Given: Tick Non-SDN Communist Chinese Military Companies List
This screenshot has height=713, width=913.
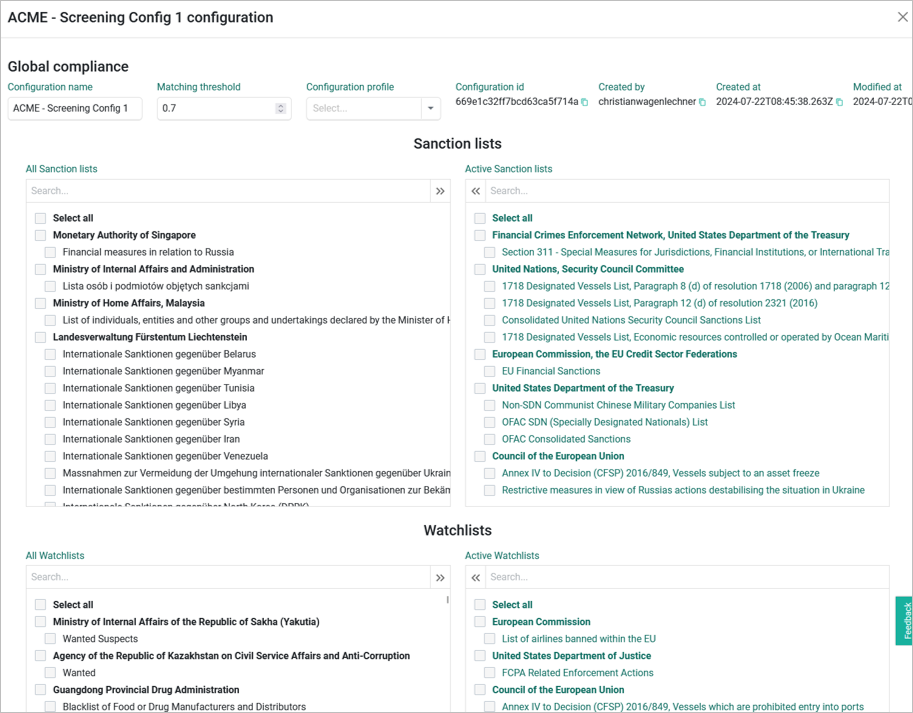Looking at the screenshot, I should (490, 405).
